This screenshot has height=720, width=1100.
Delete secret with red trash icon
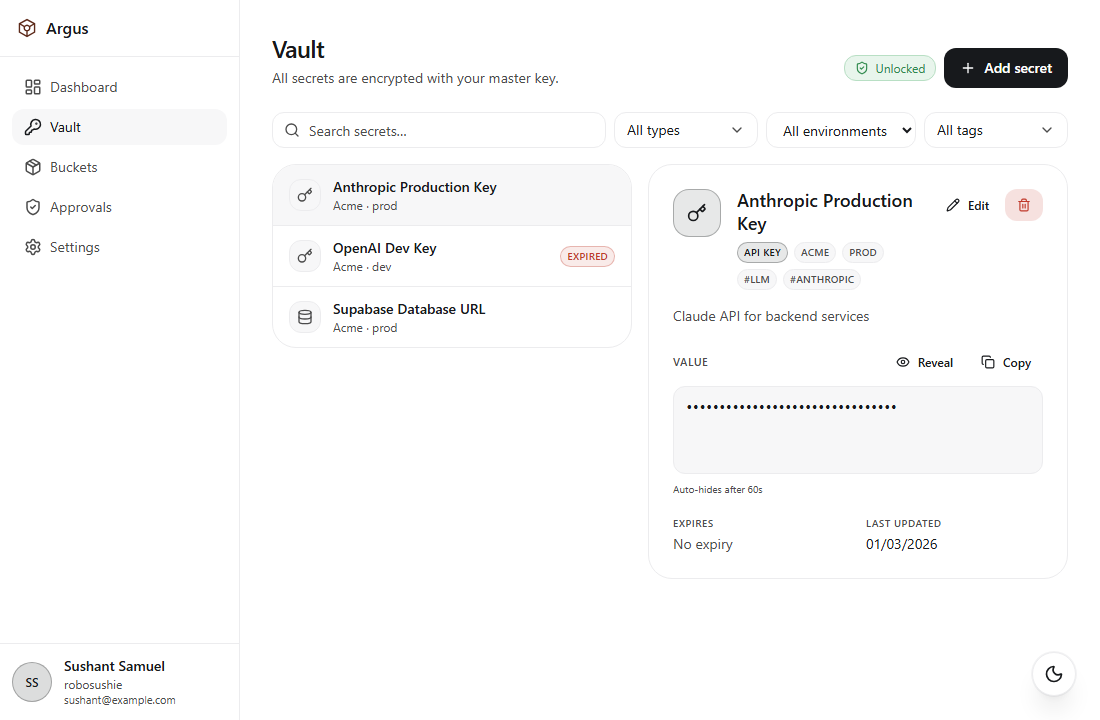pyautogui.click(x=1024, y=205)
